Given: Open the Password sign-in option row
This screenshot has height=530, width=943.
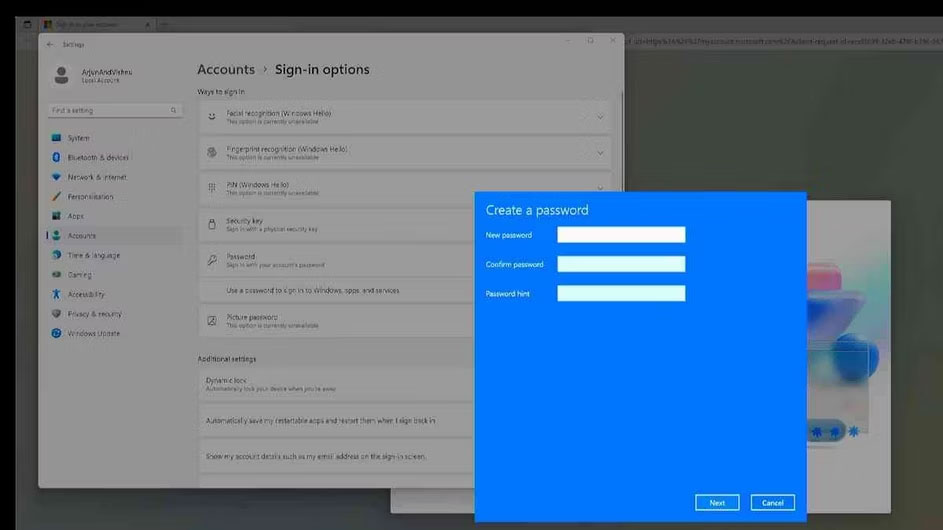Looking at the screenshot, I should pyautogui.click(x=337, y=260).
